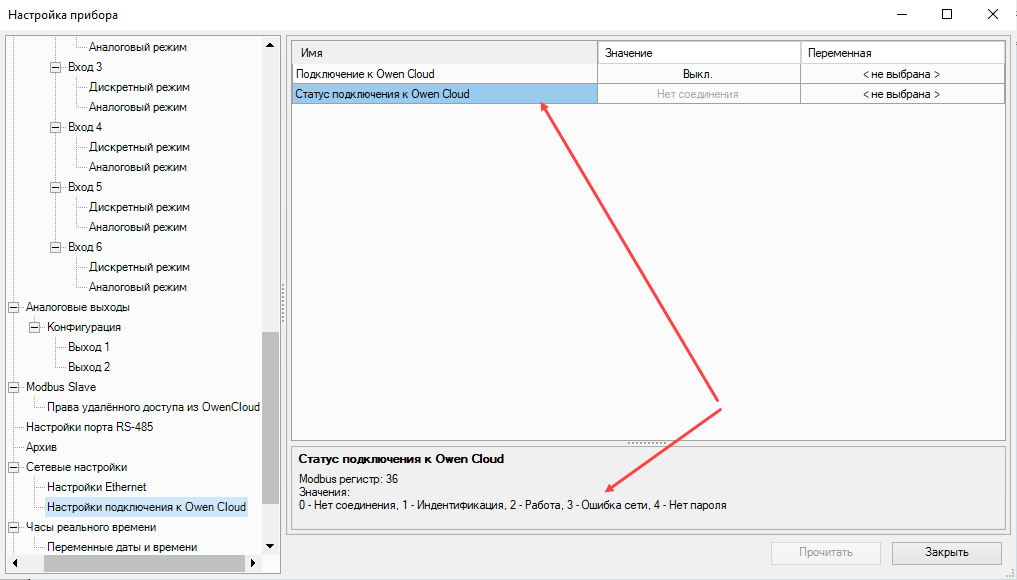Collapse the Аналоговые выходы node
1017x580 pixels.
(x=14, y=307)
